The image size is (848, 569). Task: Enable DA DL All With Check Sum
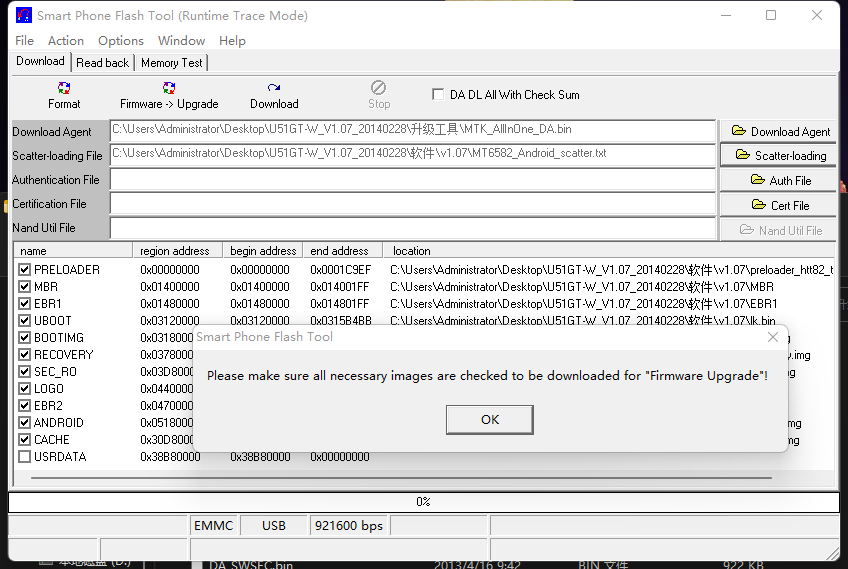(x=438, y=95)
